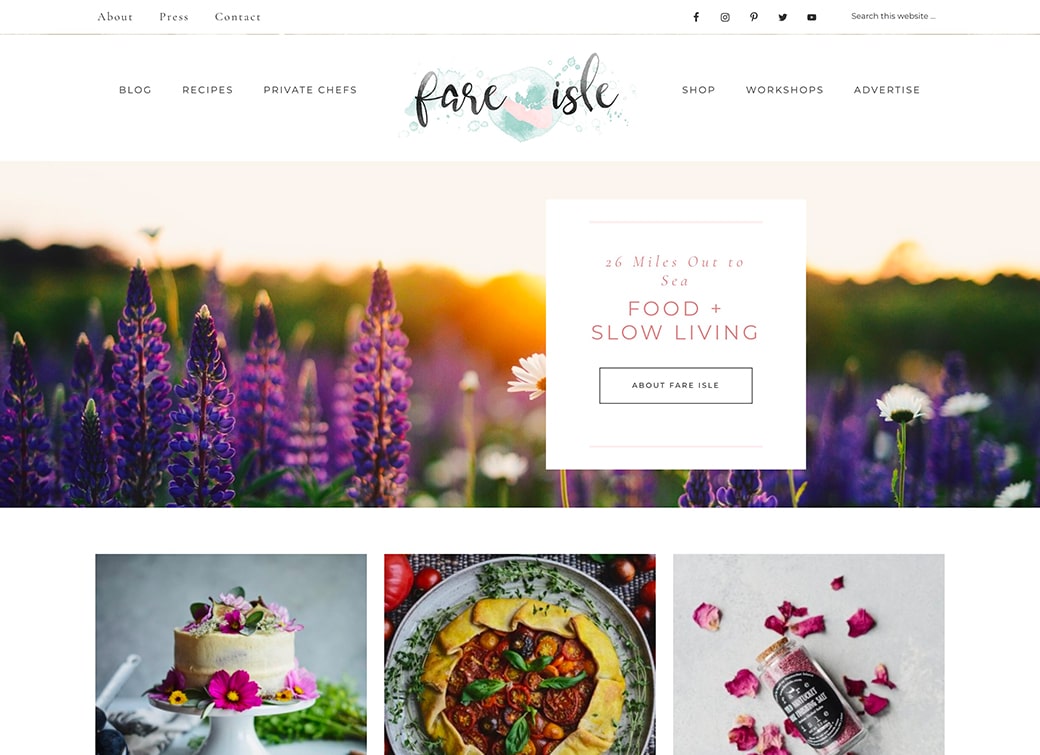
Task: Open the flower-topped cake thumbnail
Action: pyautogui.click(x=231, y=654)
